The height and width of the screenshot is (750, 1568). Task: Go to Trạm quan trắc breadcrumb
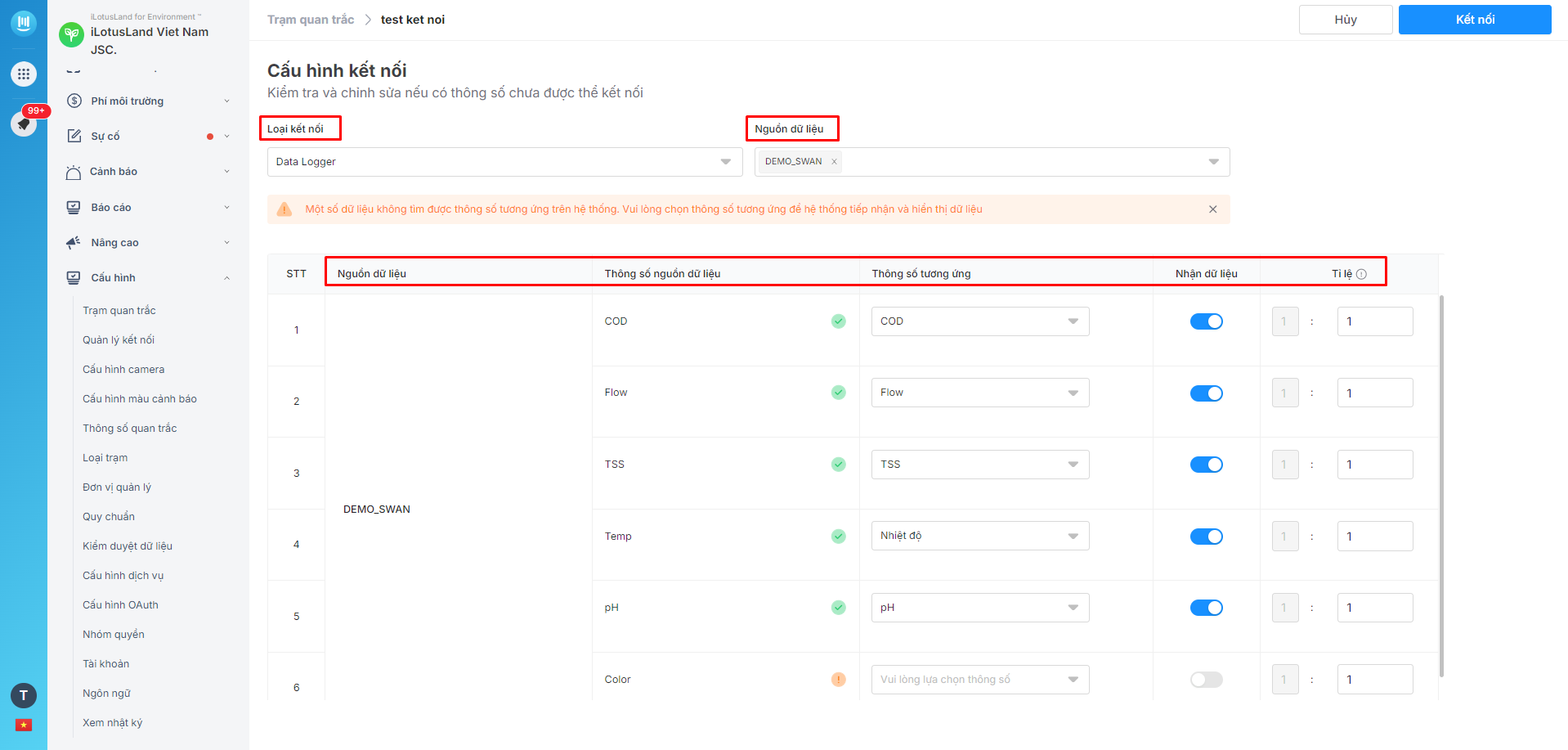tap(311, 20)
